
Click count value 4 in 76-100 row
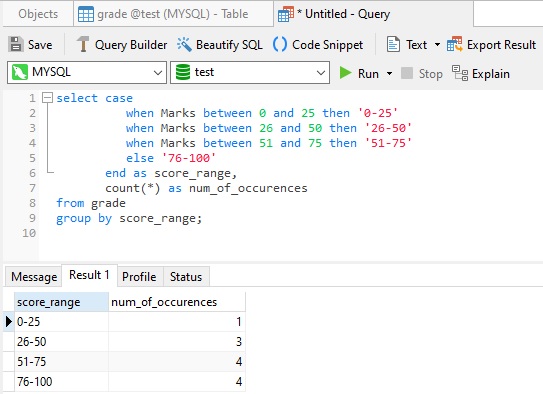[177, 382]
